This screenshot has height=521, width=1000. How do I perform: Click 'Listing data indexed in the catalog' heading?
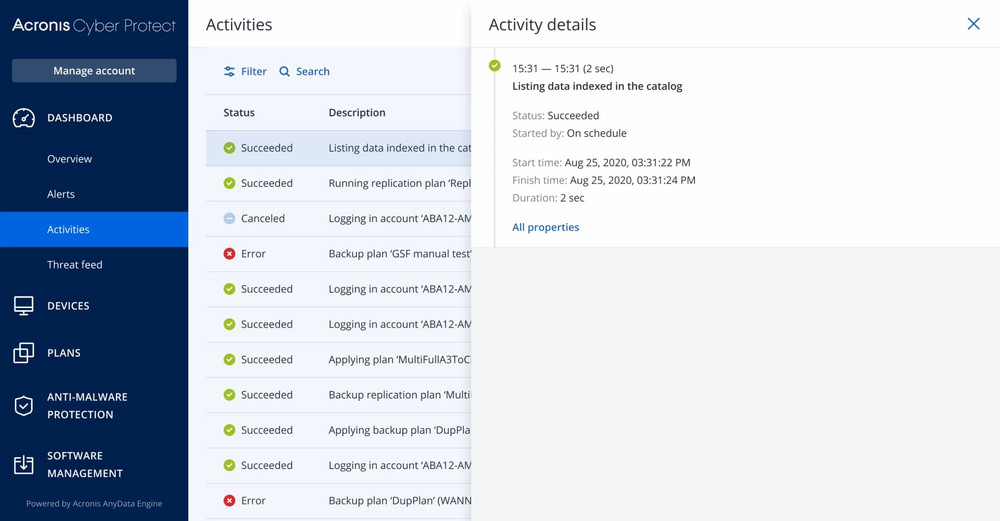[x=597, y=86]
